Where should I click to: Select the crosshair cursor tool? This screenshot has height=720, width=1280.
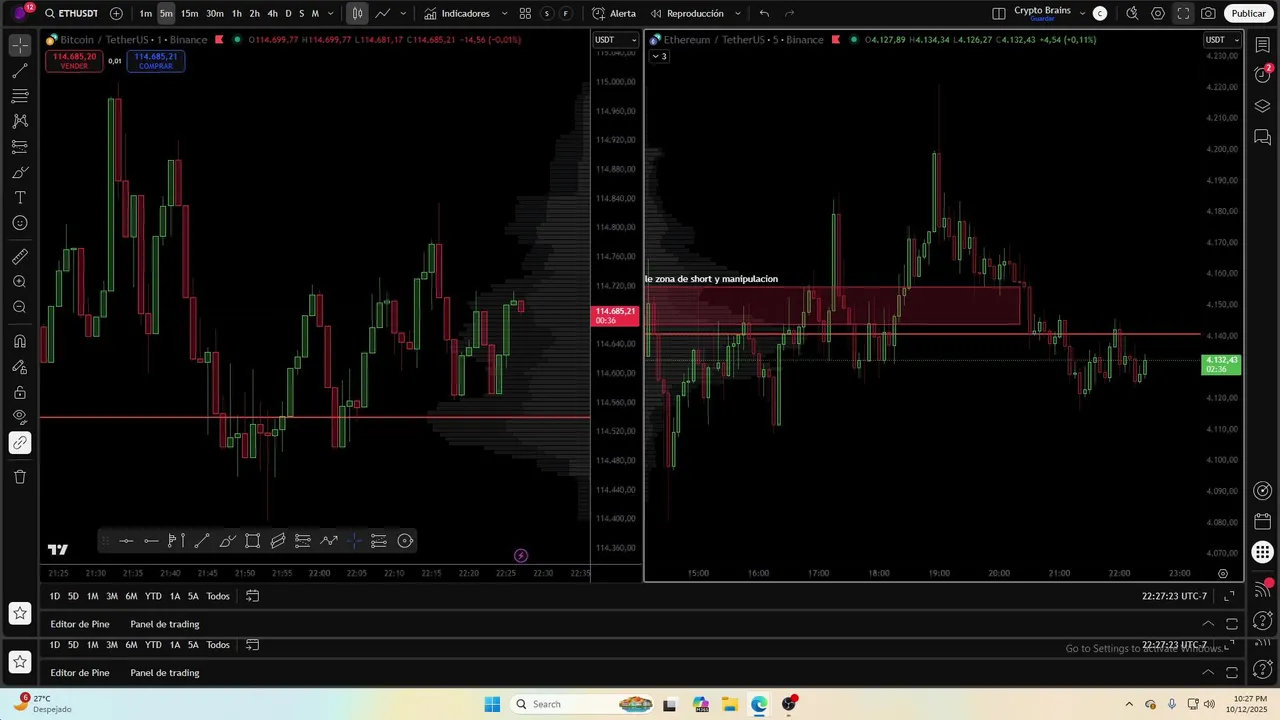pos(19,46)
